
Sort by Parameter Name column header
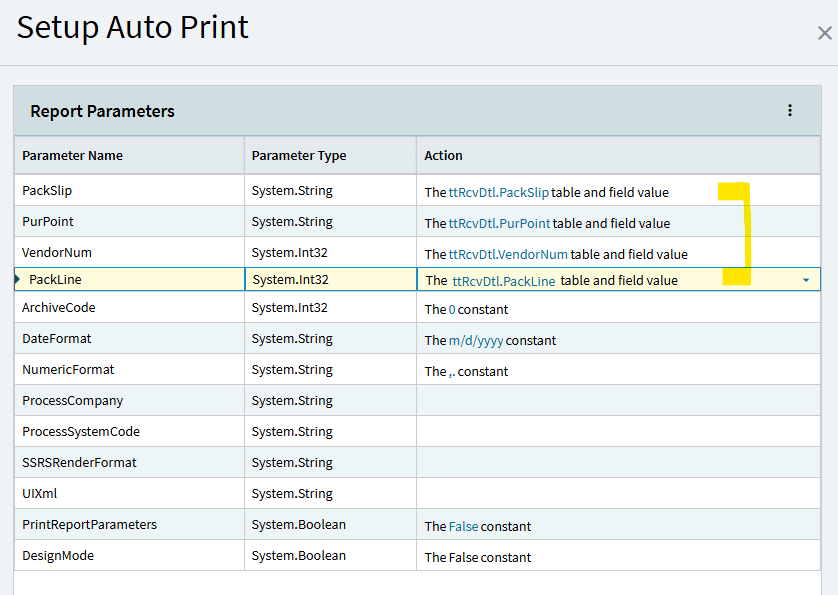pyautogui.click(x=73, y=155)
